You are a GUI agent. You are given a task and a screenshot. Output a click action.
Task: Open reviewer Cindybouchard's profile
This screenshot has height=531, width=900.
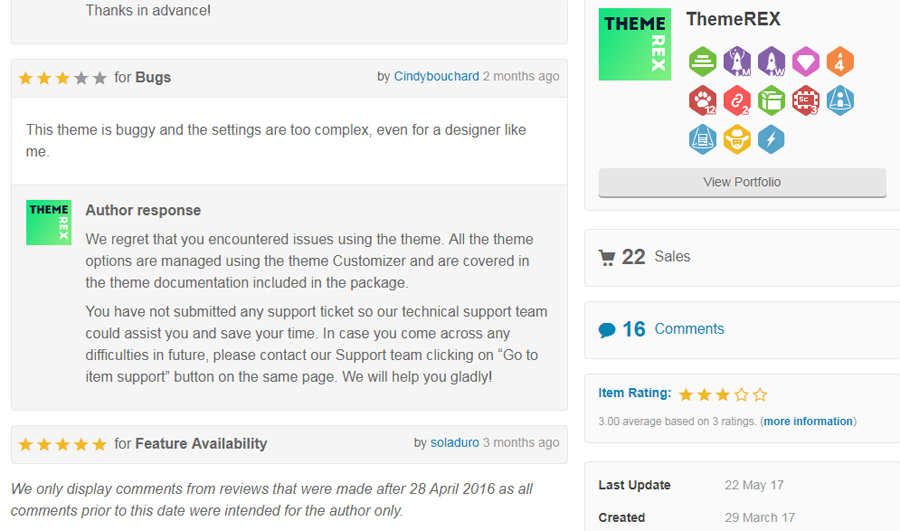436,76
